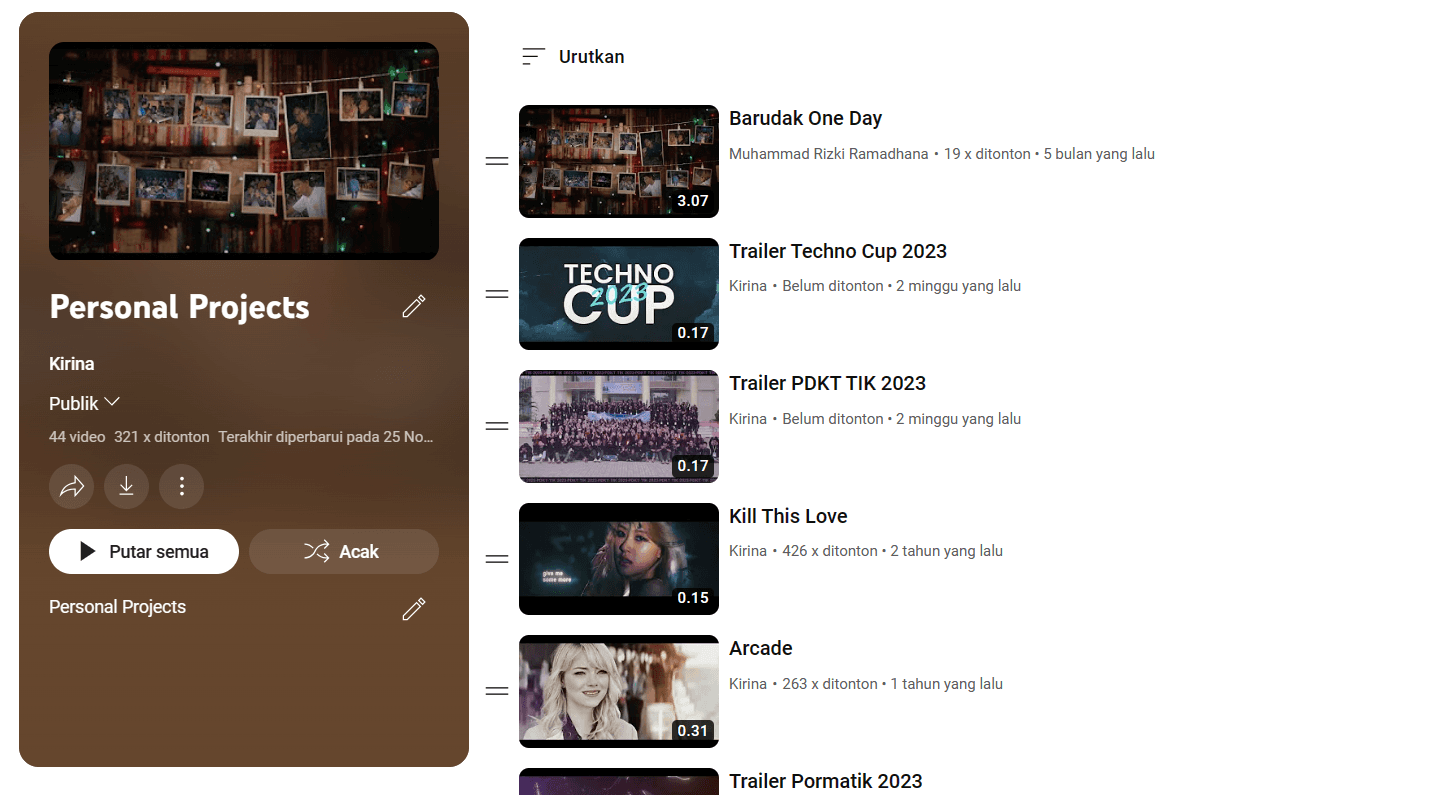Open the Trailer Pormatik 2023 title

(x=826, y=781)
